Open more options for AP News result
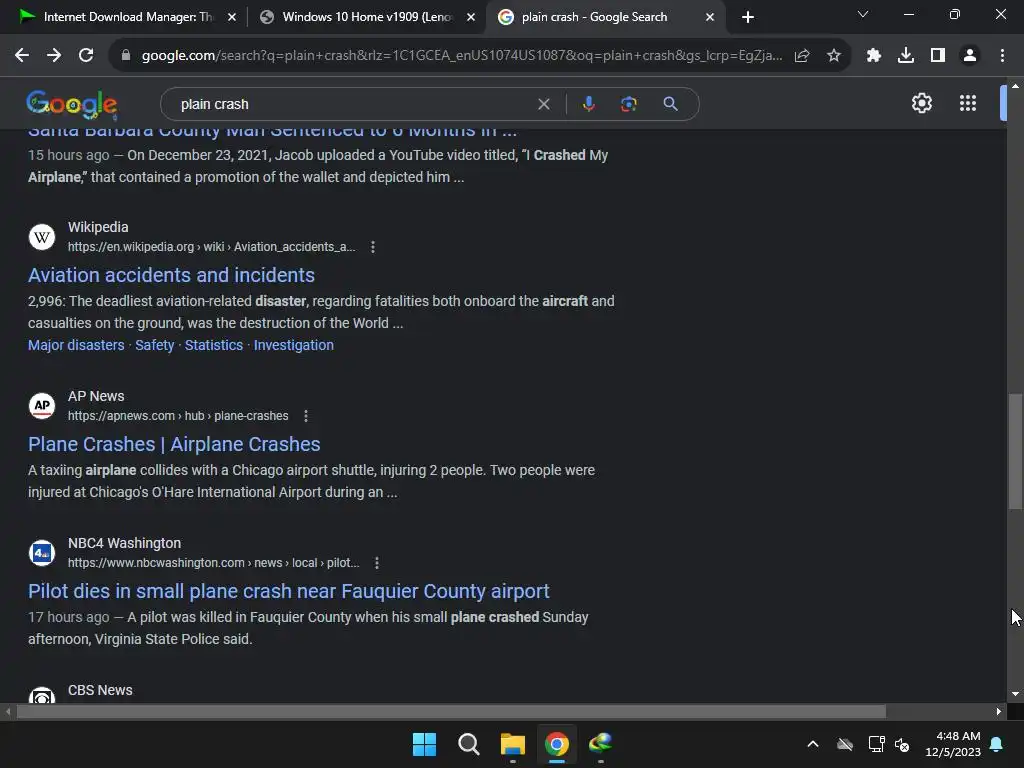The image size is (1024, 768). coord(306,416)
